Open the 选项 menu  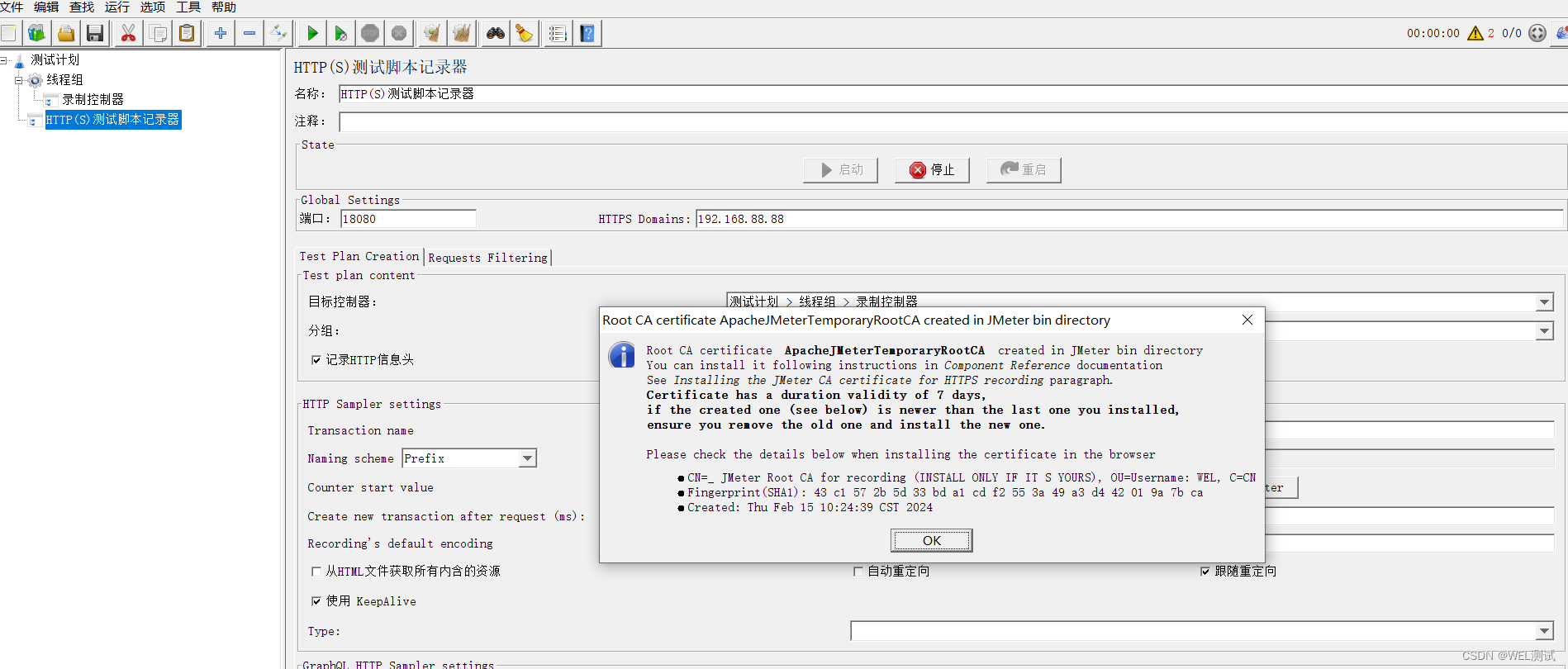(153, 7)
